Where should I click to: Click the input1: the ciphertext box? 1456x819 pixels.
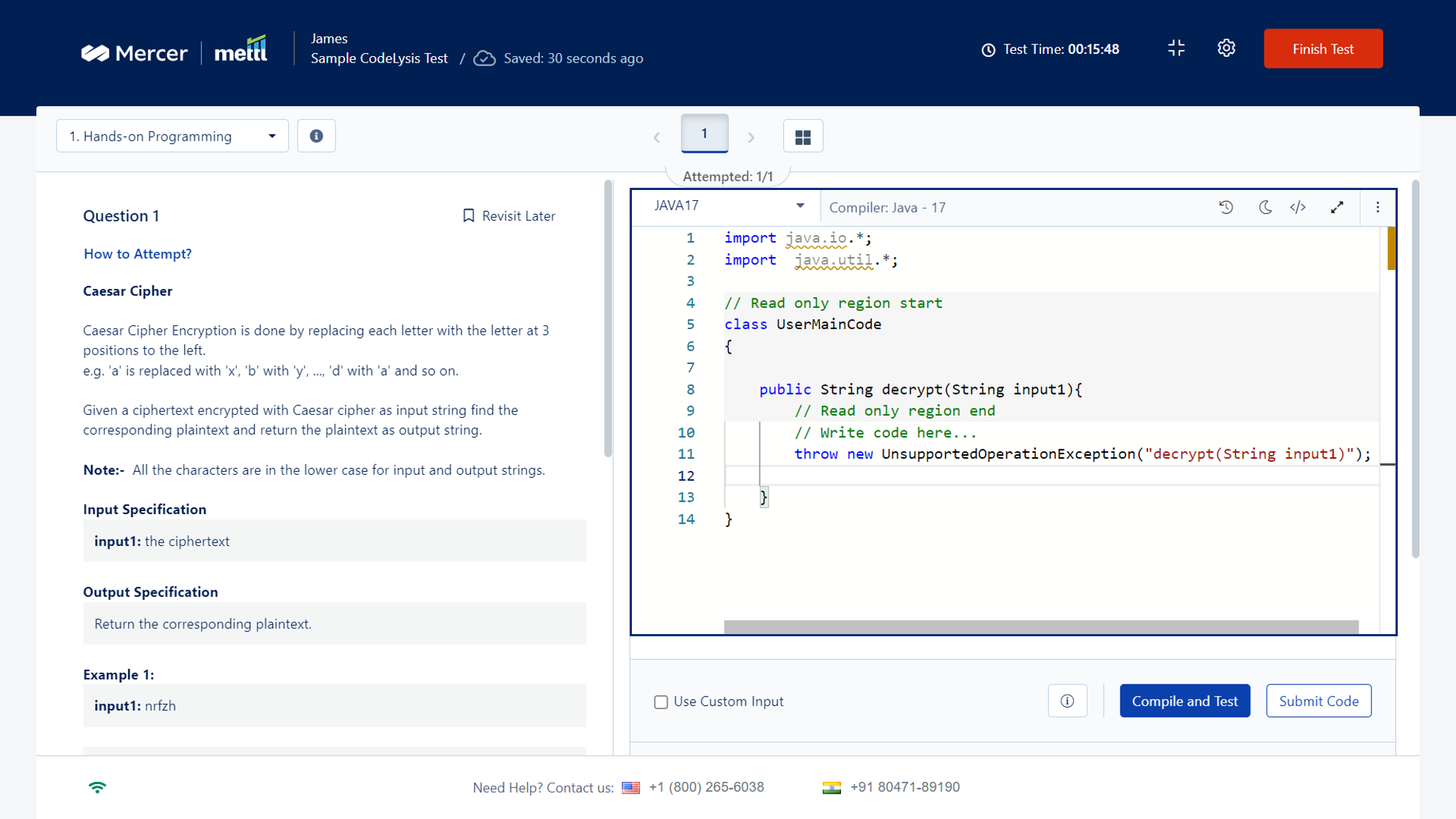[334, 541]
